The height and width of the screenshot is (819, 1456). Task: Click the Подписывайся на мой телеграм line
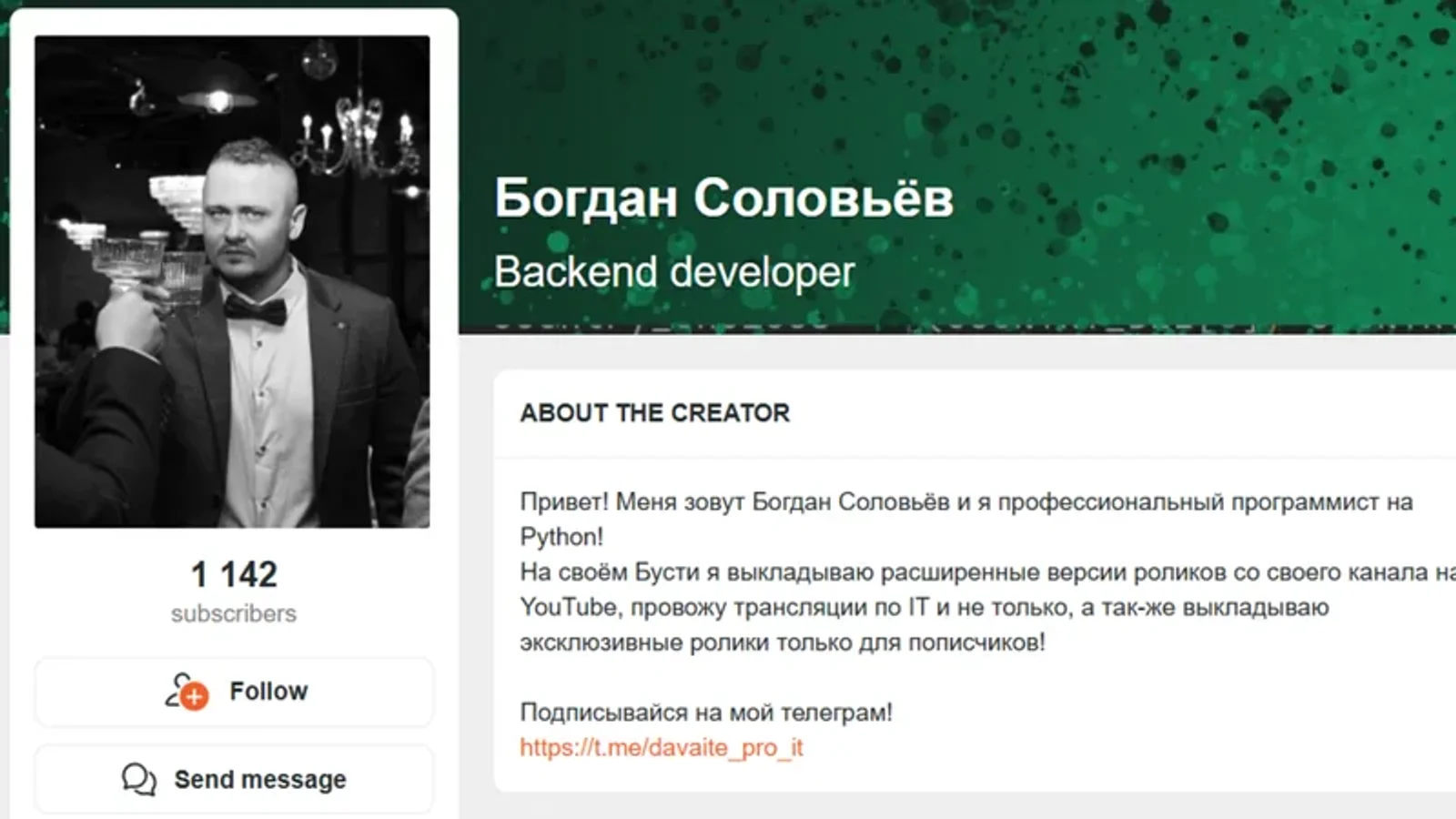(x=706, y=713)
